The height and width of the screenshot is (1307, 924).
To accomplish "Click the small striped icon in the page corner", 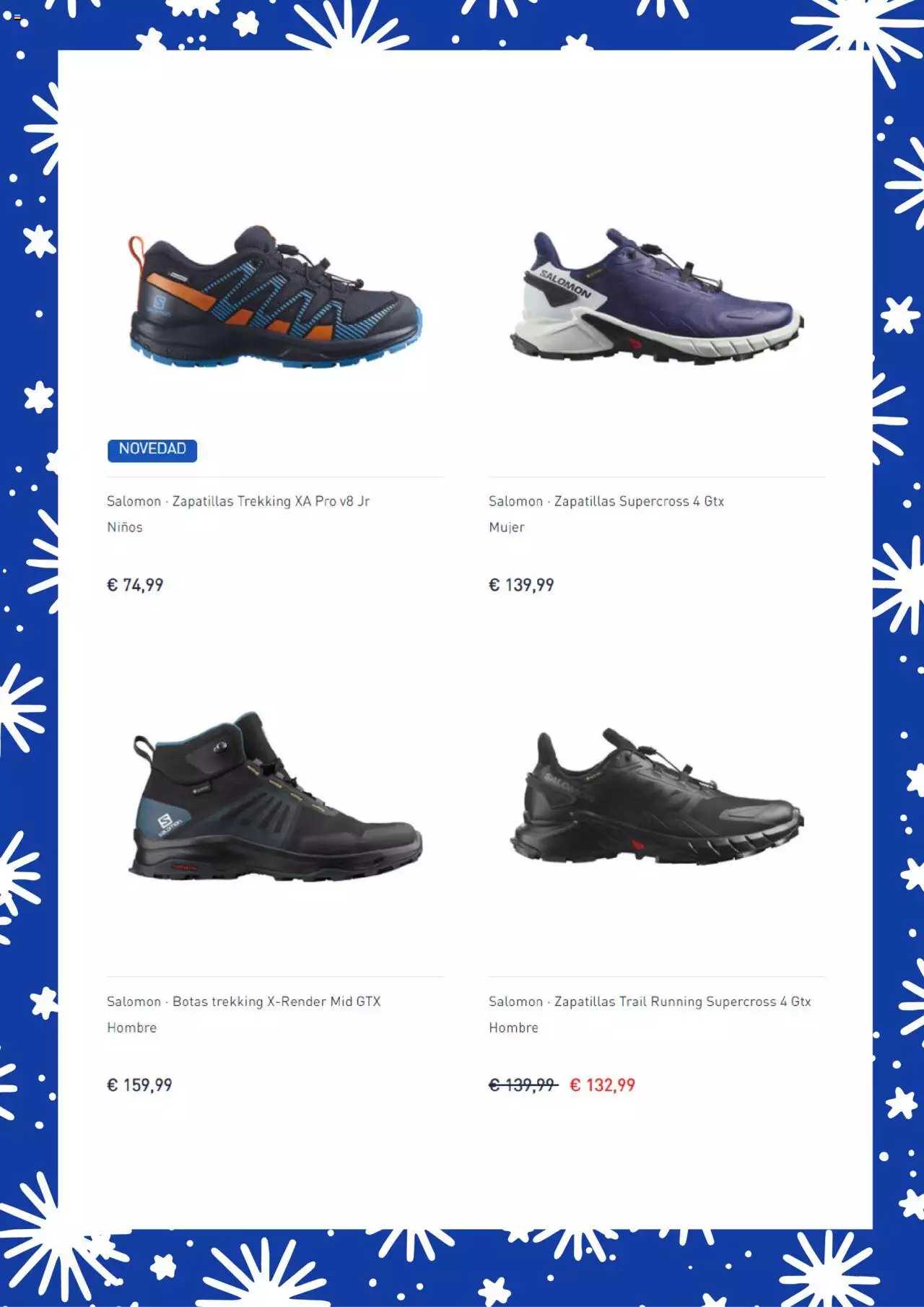I will click(x=18, y=17).
